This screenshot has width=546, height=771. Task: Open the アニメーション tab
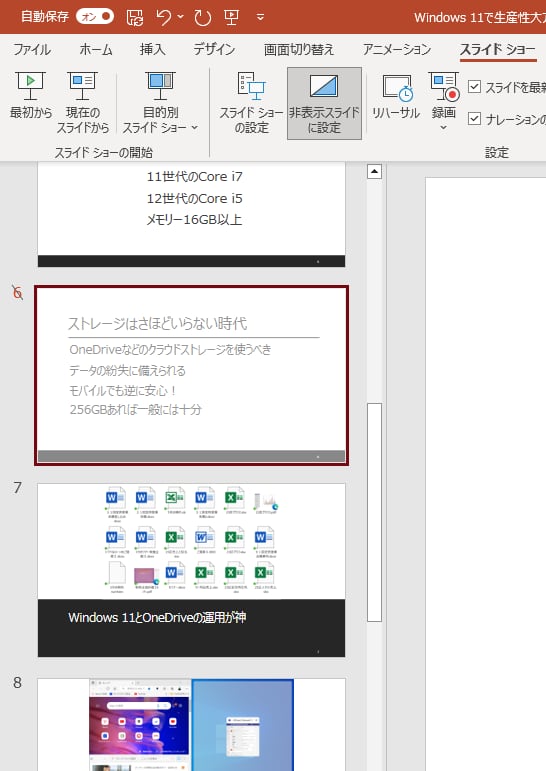[x=396, y=49]
